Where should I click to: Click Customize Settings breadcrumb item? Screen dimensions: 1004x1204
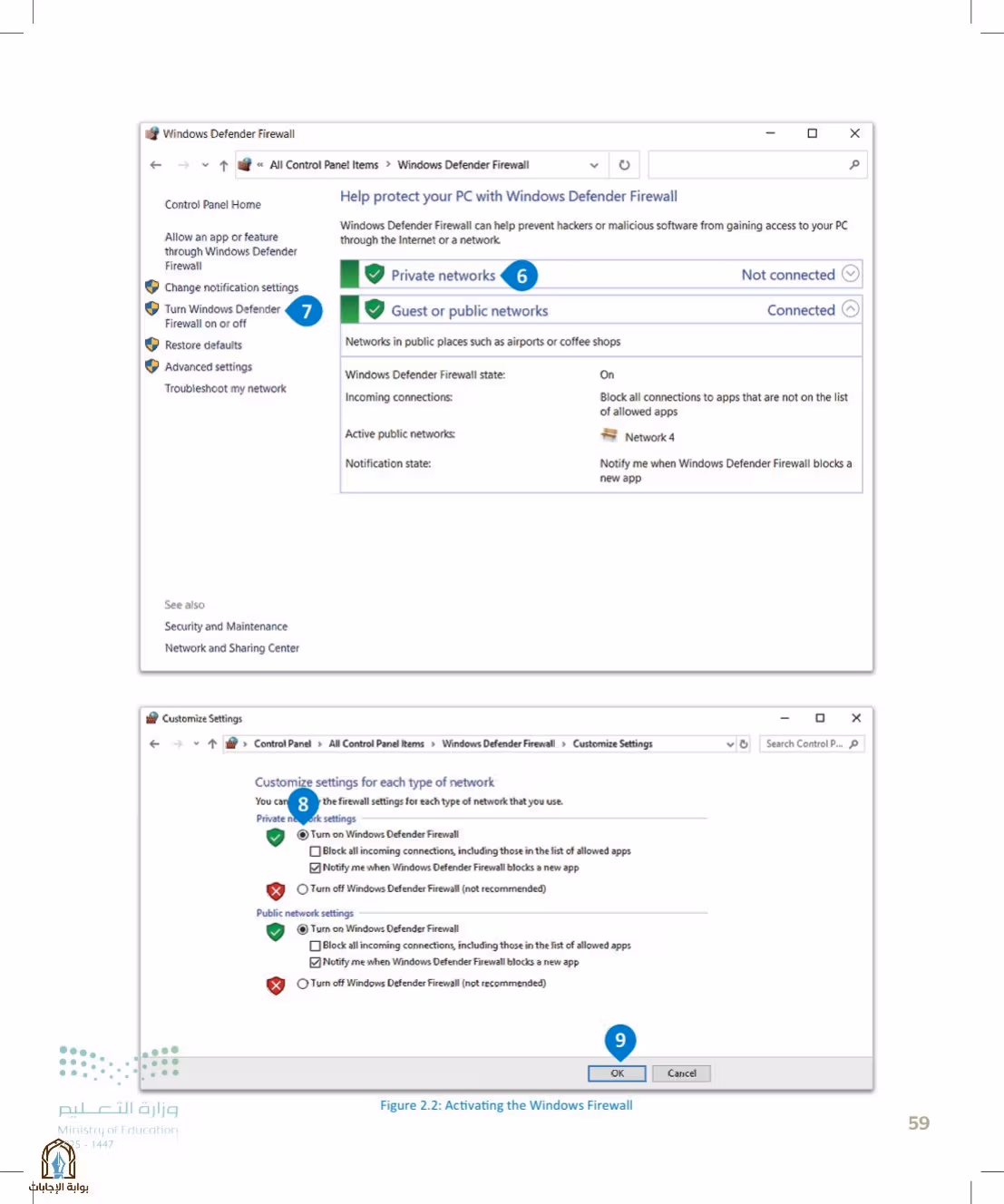tap(612, 744)
